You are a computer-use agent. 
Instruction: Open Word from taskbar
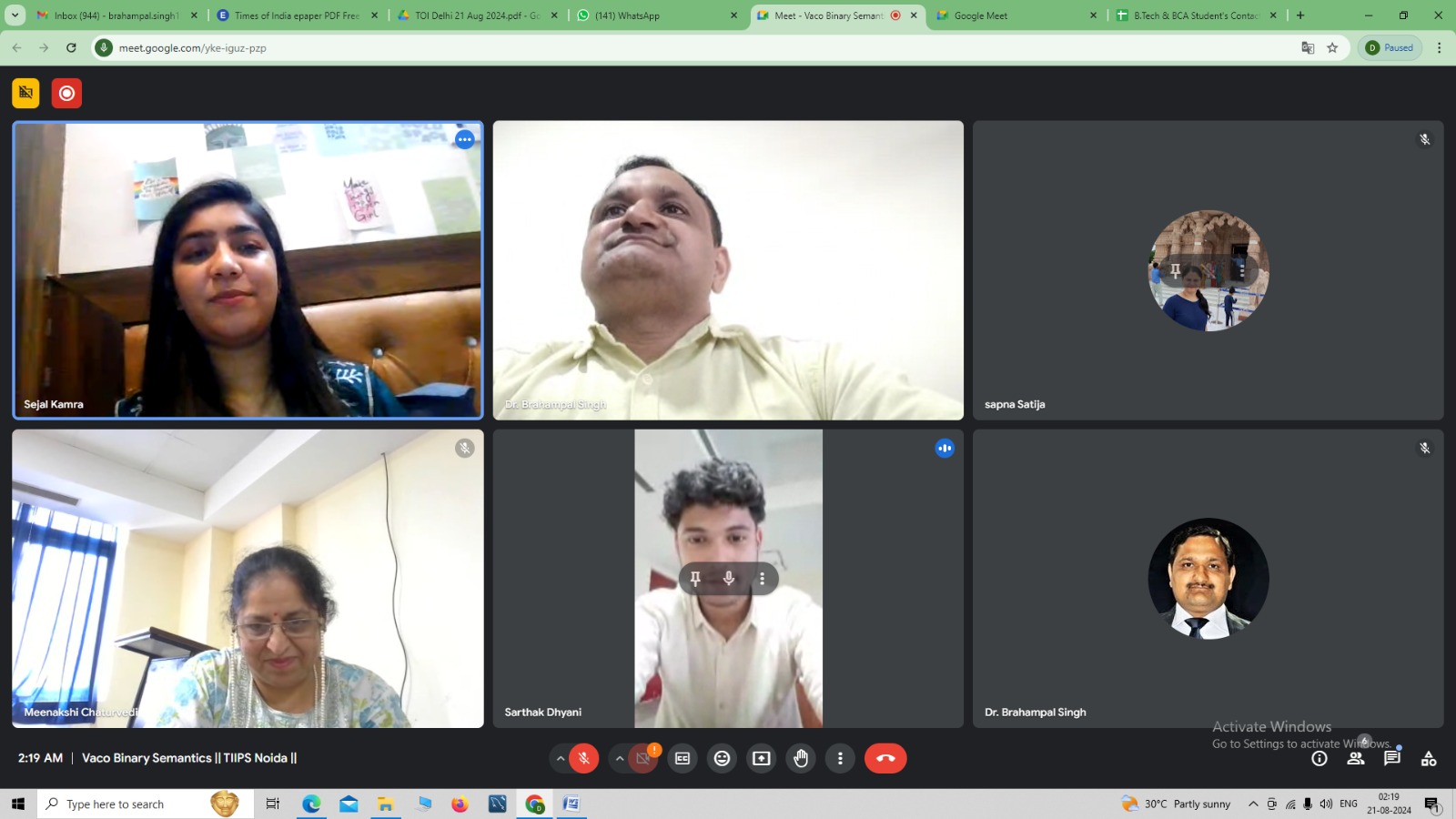click(x=571, y=804)
